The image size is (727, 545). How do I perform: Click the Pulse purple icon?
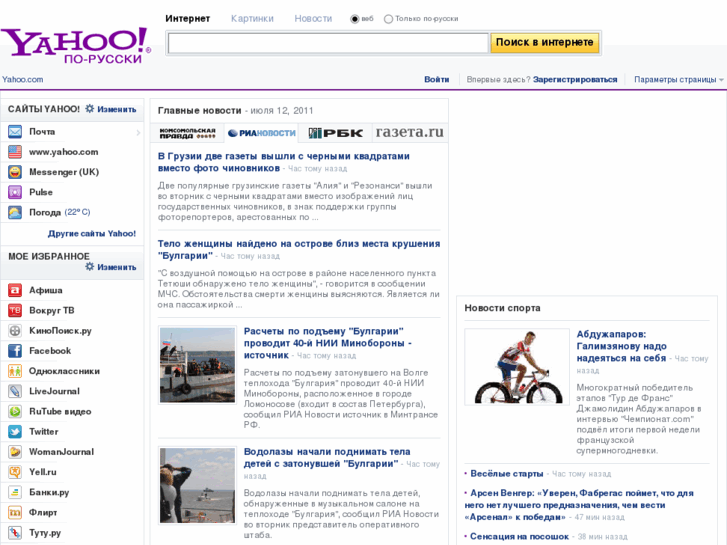15,192
